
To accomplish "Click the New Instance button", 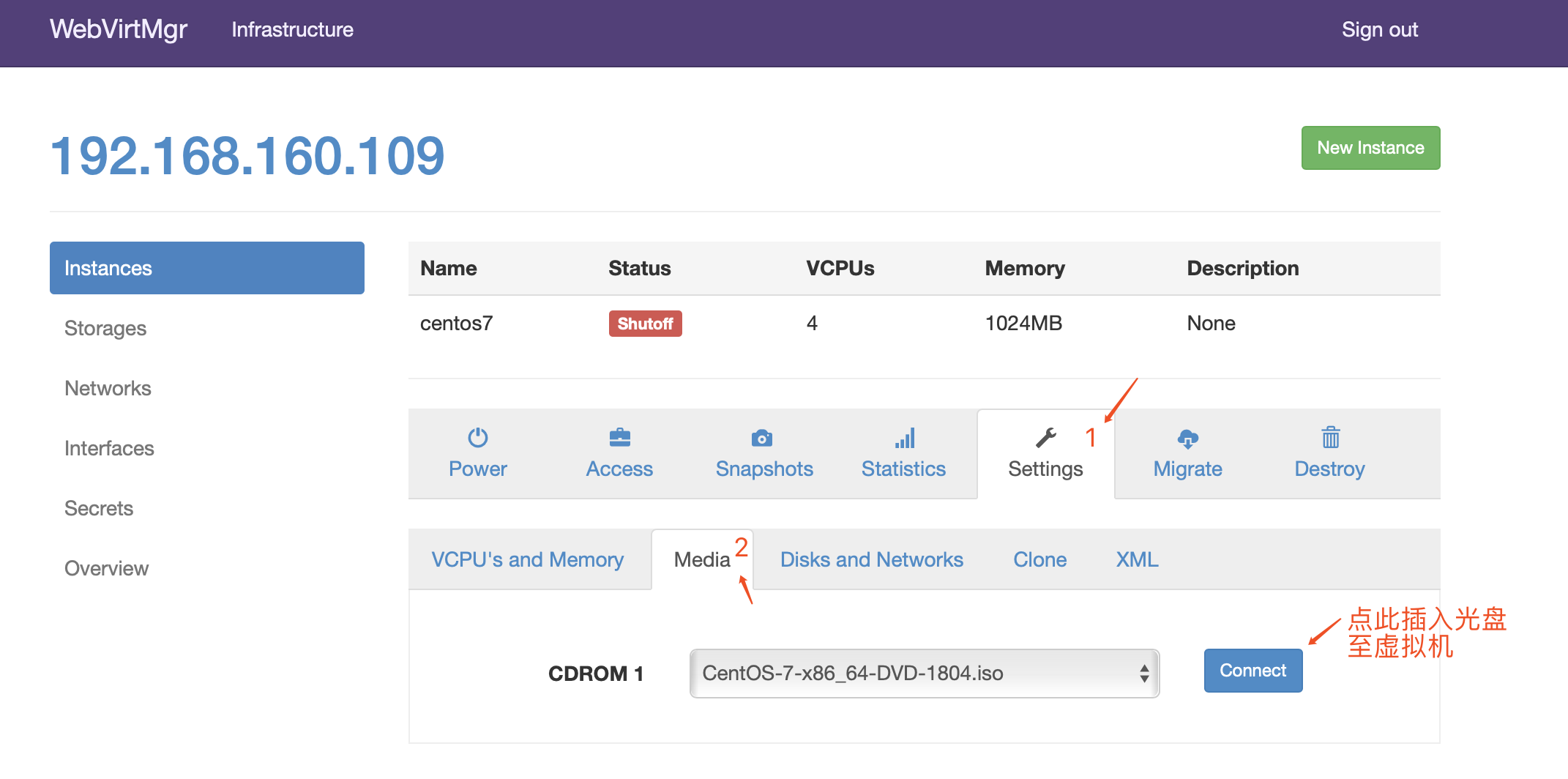I will (x=1370, y=148).
